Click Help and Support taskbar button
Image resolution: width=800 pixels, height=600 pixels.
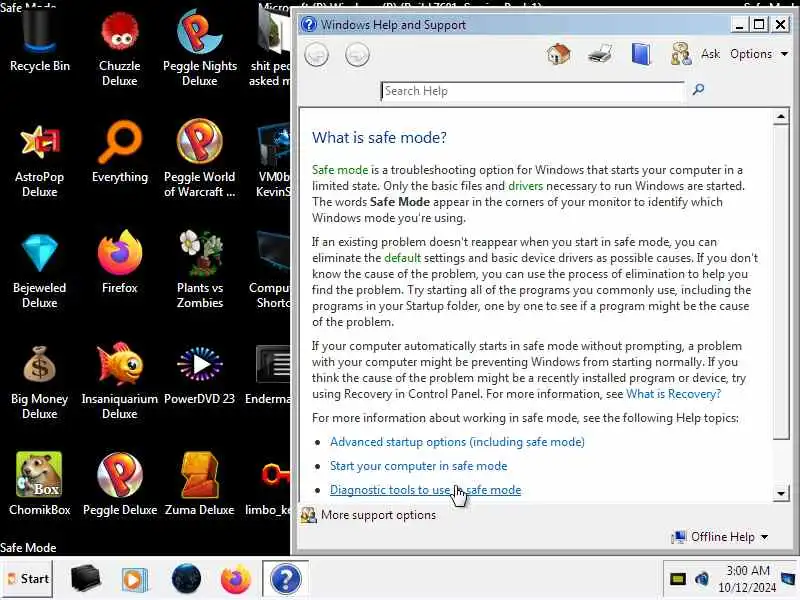pyautogui.click(x=286, y=579)
